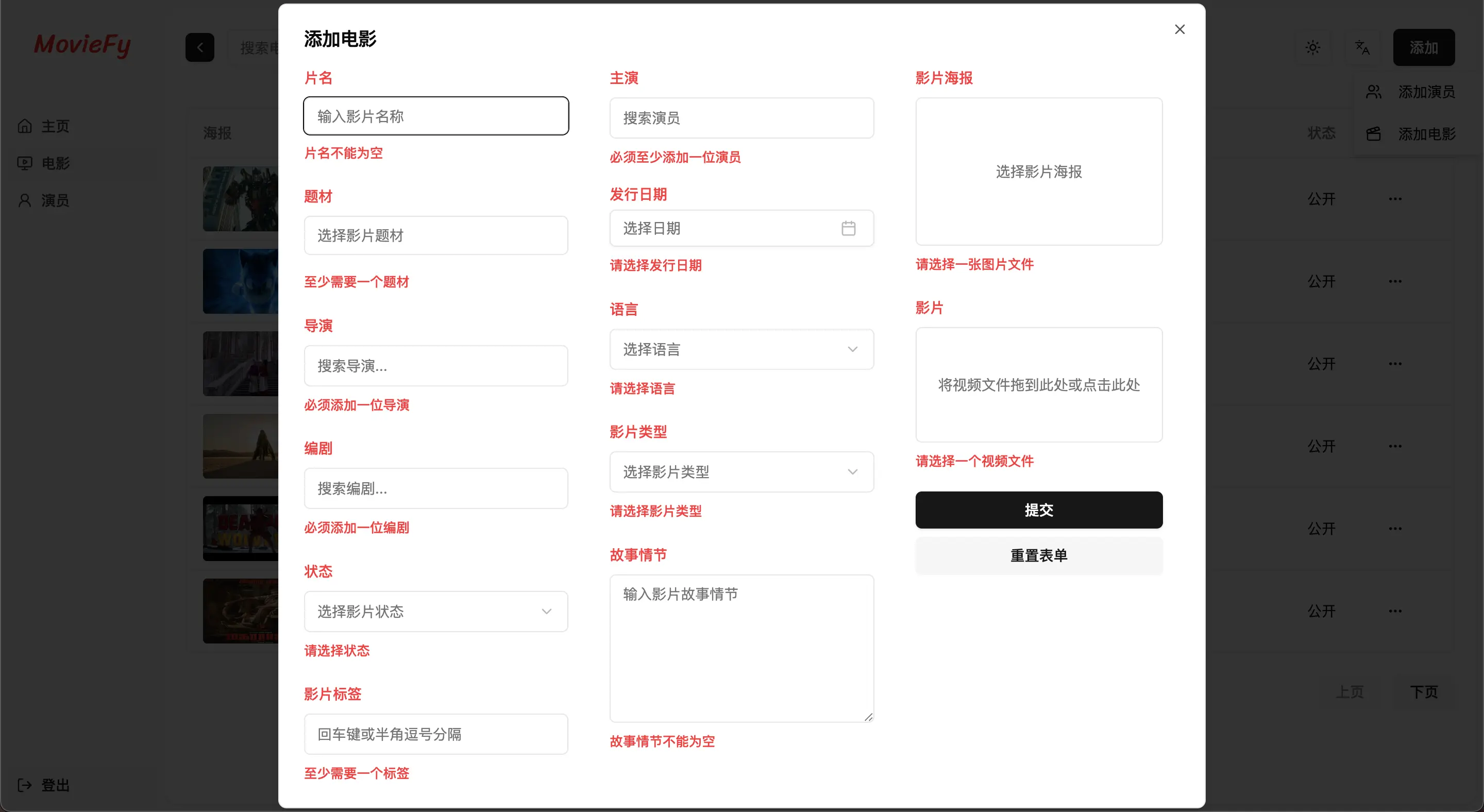Click the home icon in sidebar
The width and height of the screenshot is (1484, 812).
point(25,126)
